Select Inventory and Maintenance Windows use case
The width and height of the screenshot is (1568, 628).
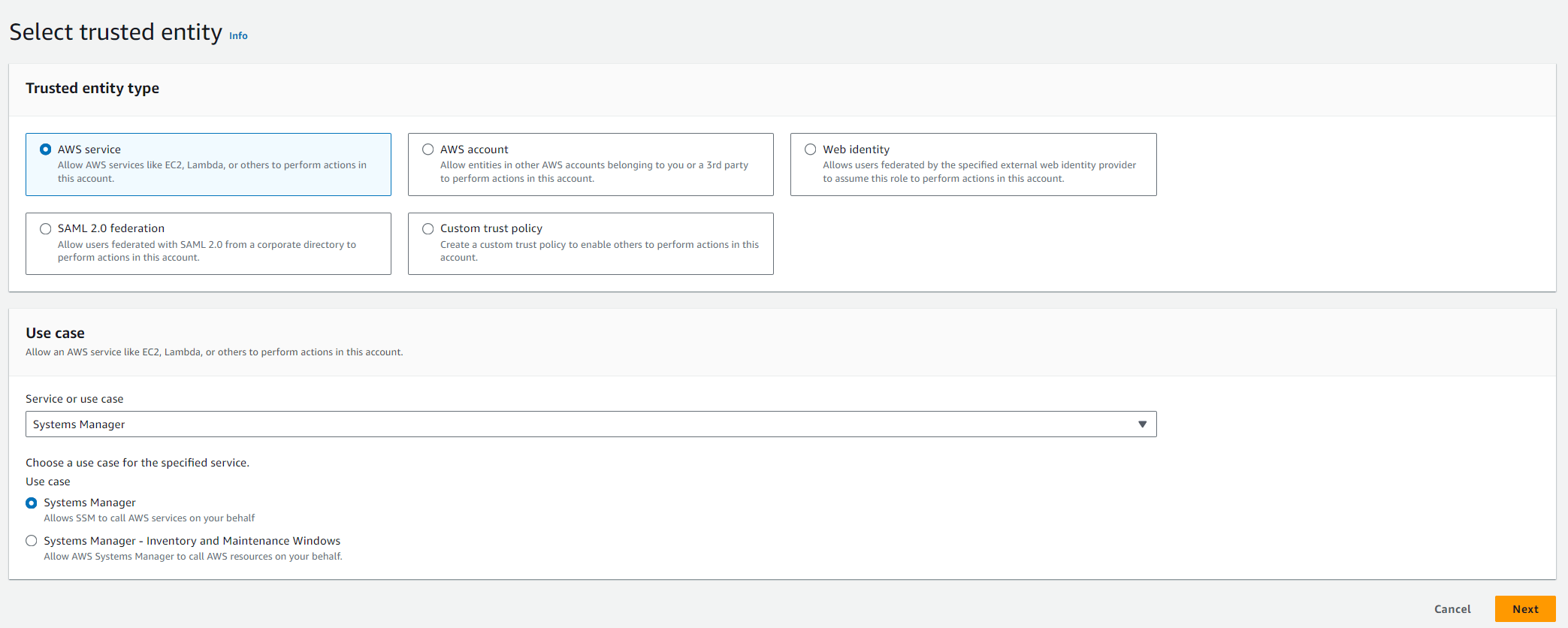coord(32,541)
